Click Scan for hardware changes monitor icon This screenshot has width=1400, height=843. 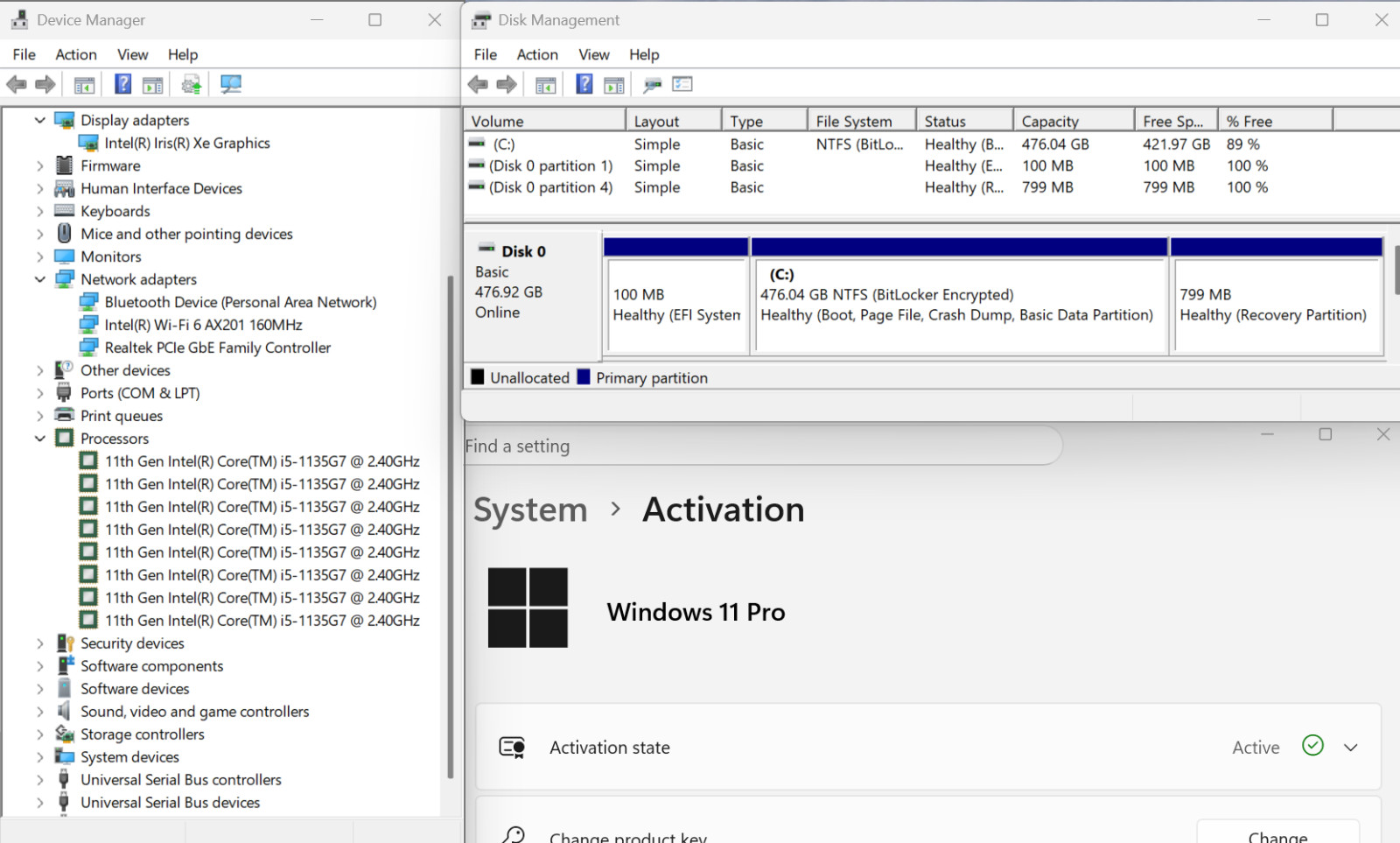point(231,84)
